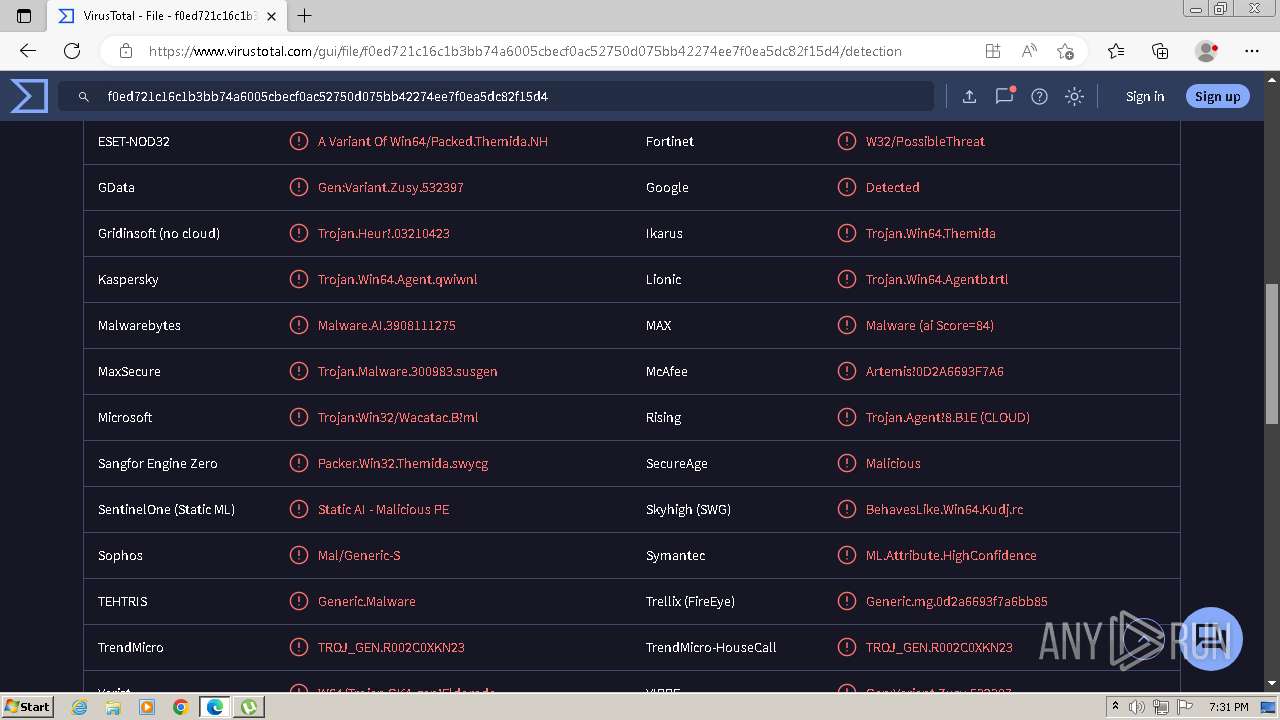Click the taskbar clock 7:31 PM
Image resolution: width=1280 pixels, height=720 pixels.
1229,707
